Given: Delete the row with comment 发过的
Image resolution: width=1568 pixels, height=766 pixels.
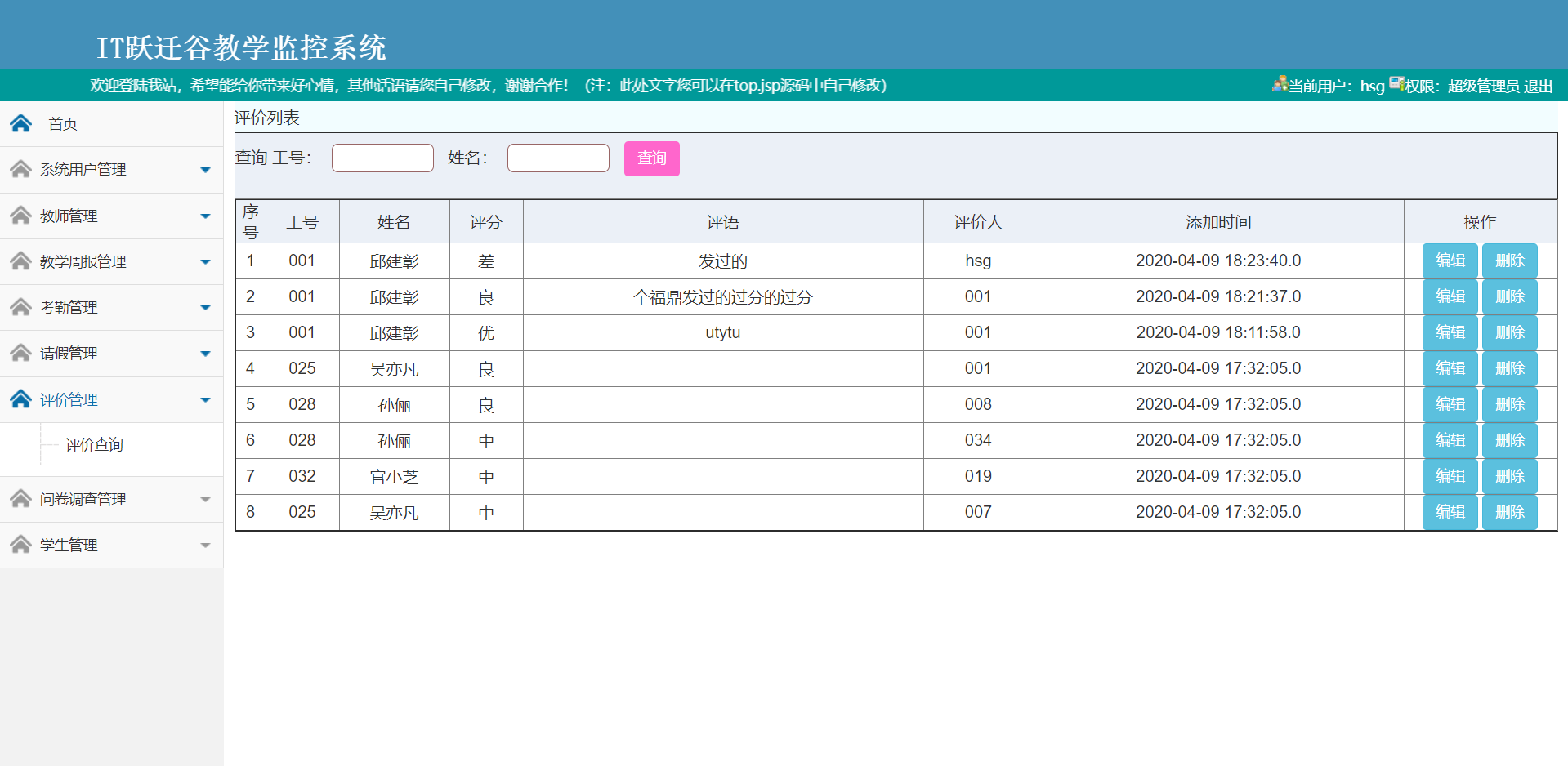Looking at the screenshot, I should tap(1510, 261).
